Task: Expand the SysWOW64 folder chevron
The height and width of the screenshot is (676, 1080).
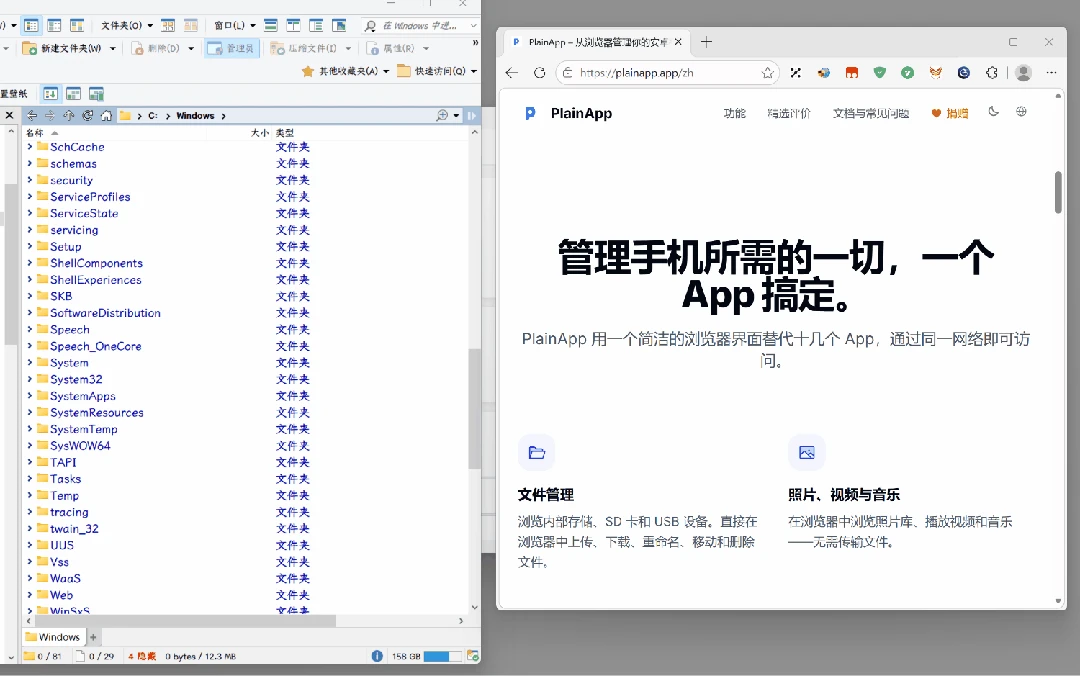Action: click(x=30, y=445)
